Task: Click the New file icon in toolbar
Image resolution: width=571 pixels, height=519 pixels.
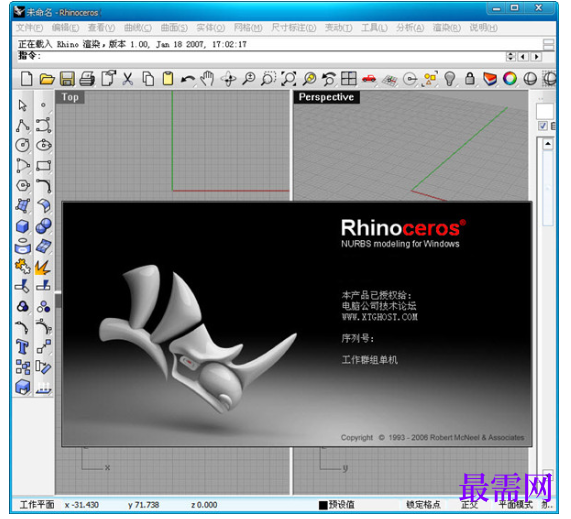Action: click(27, 79)
